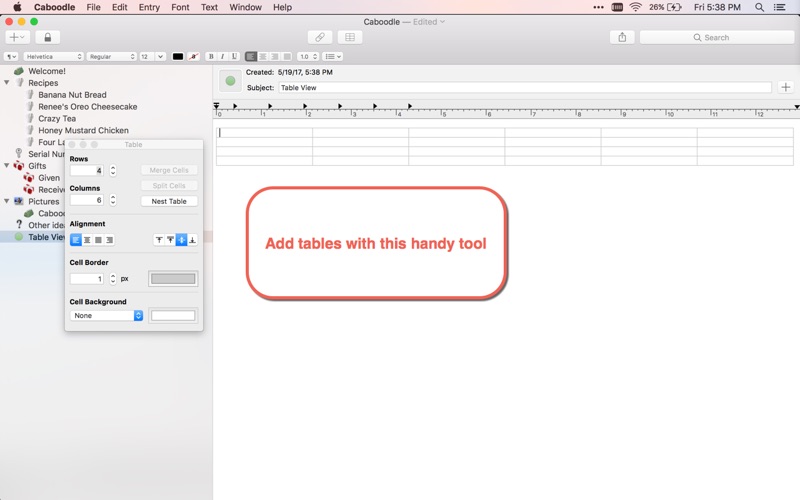Click the Recipes folder icon
This screenshot has height=500, width=800.
(x=19, y=83)
